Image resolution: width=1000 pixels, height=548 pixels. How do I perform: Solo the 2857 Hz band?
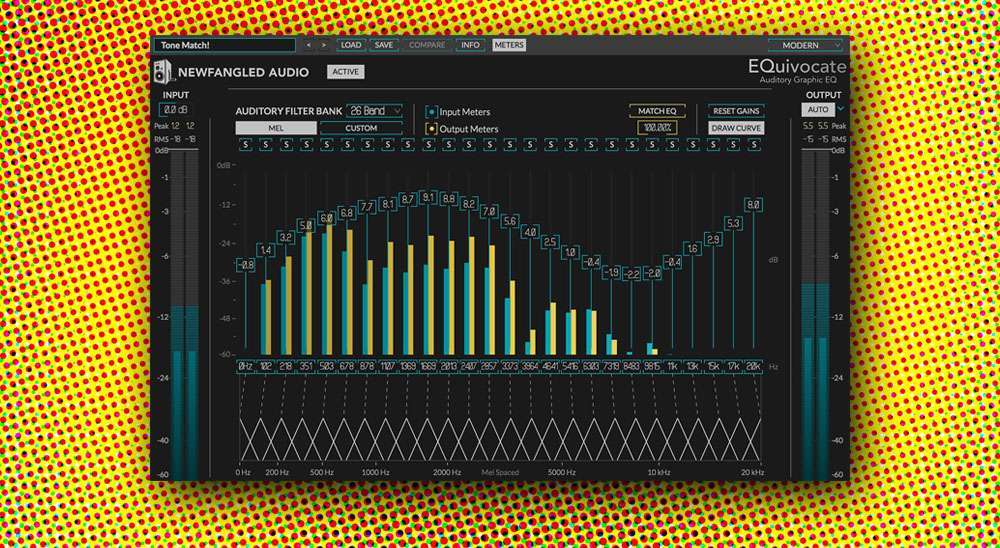[x=489, y=145]
